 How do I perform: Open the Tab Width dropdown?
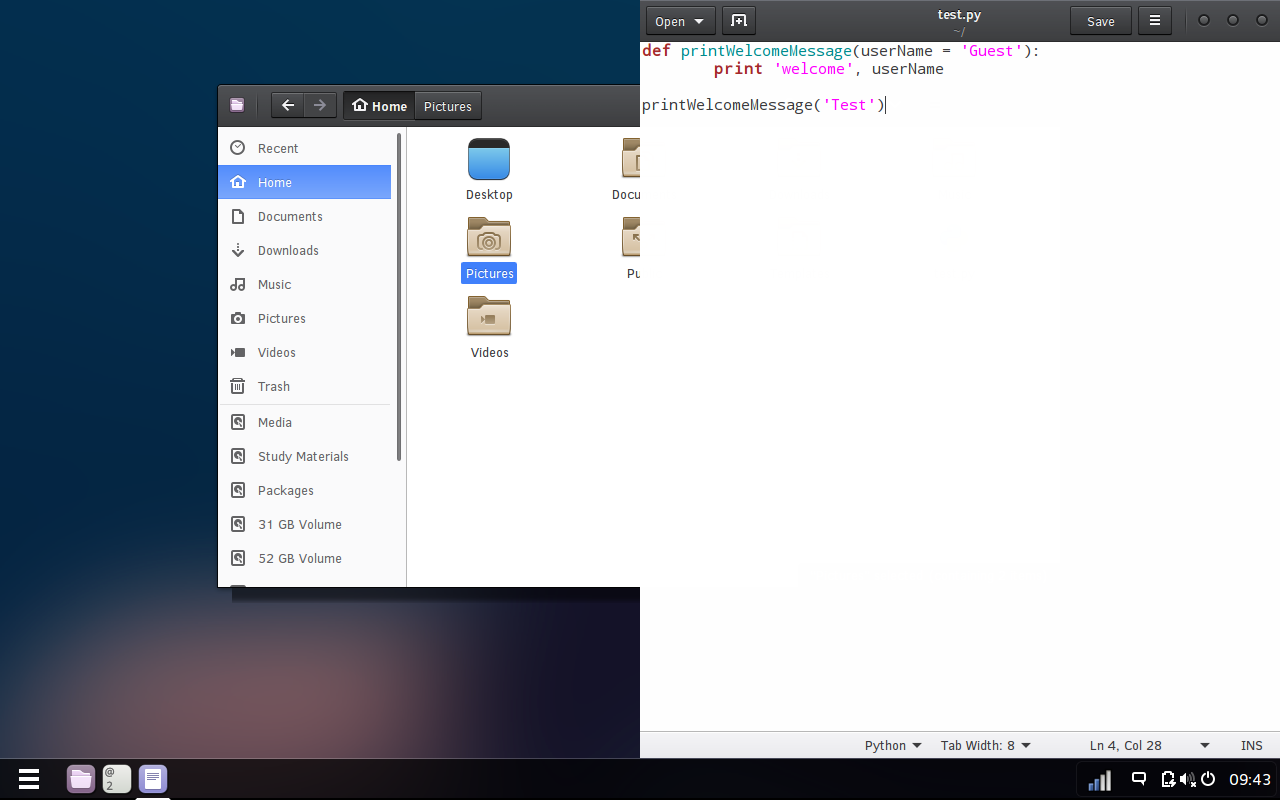[986, 745]
